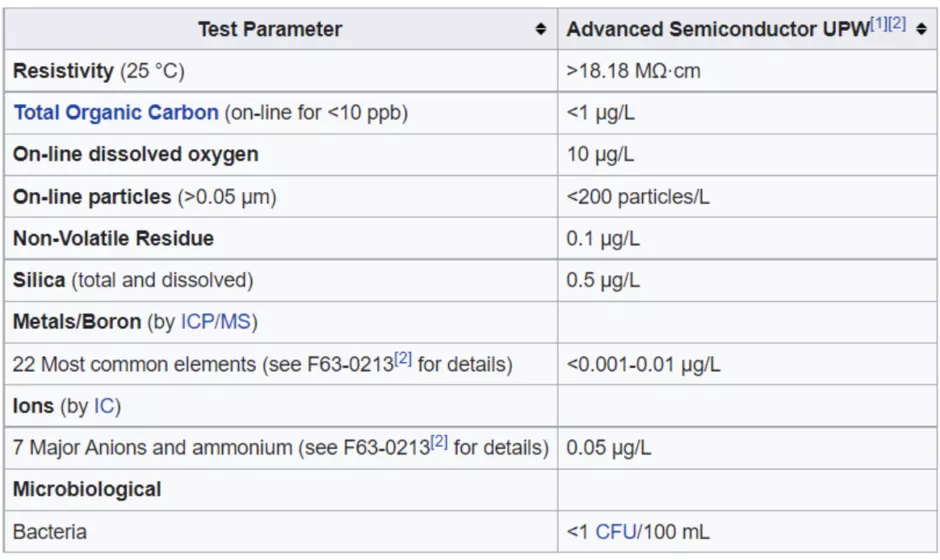Click the Advanced Semiconductor UPW header text
Screen dimensions: 940x560
point(718,29)
